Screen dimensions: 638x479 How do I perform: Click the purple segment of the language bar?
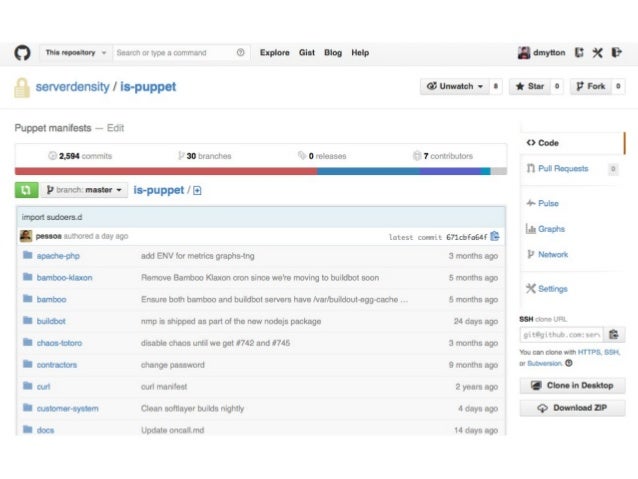(450, 171)
